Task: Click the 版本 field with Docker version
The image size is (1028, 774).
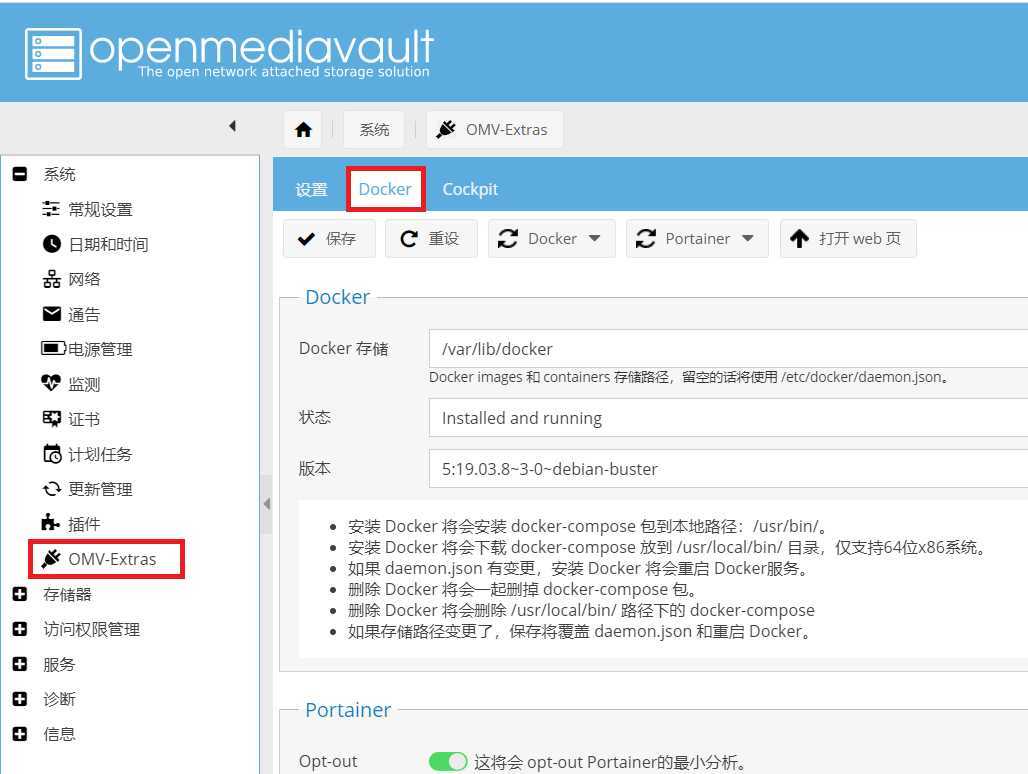Action: pos(728,469)
